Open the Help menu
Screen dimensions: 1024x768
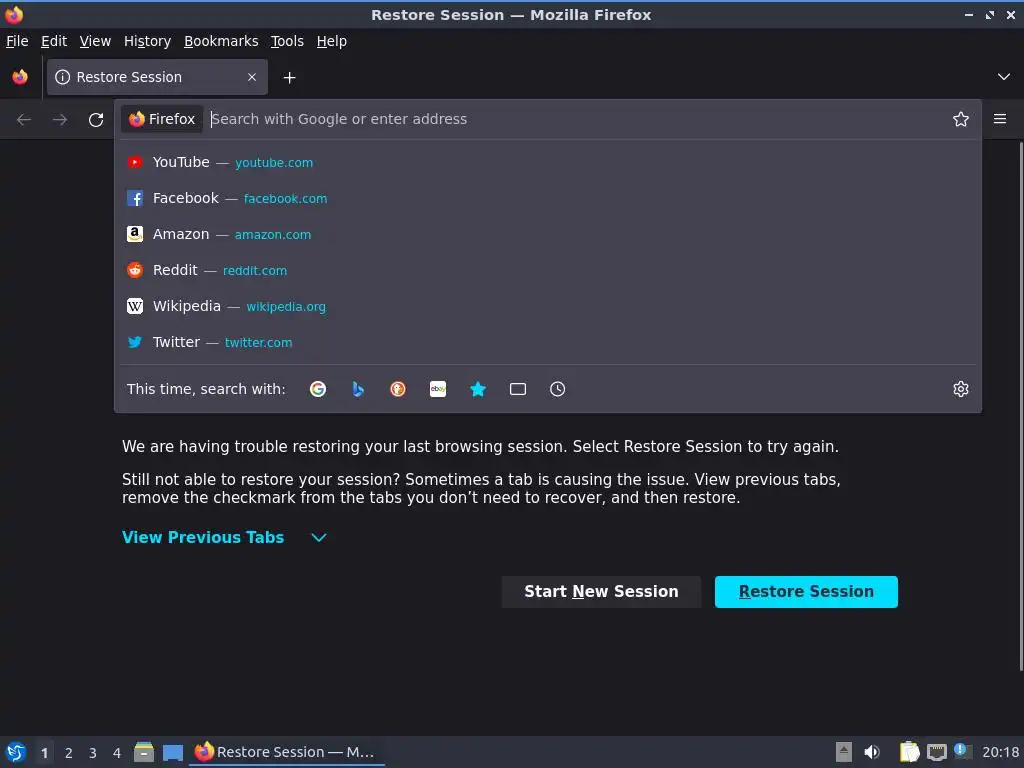332,41
